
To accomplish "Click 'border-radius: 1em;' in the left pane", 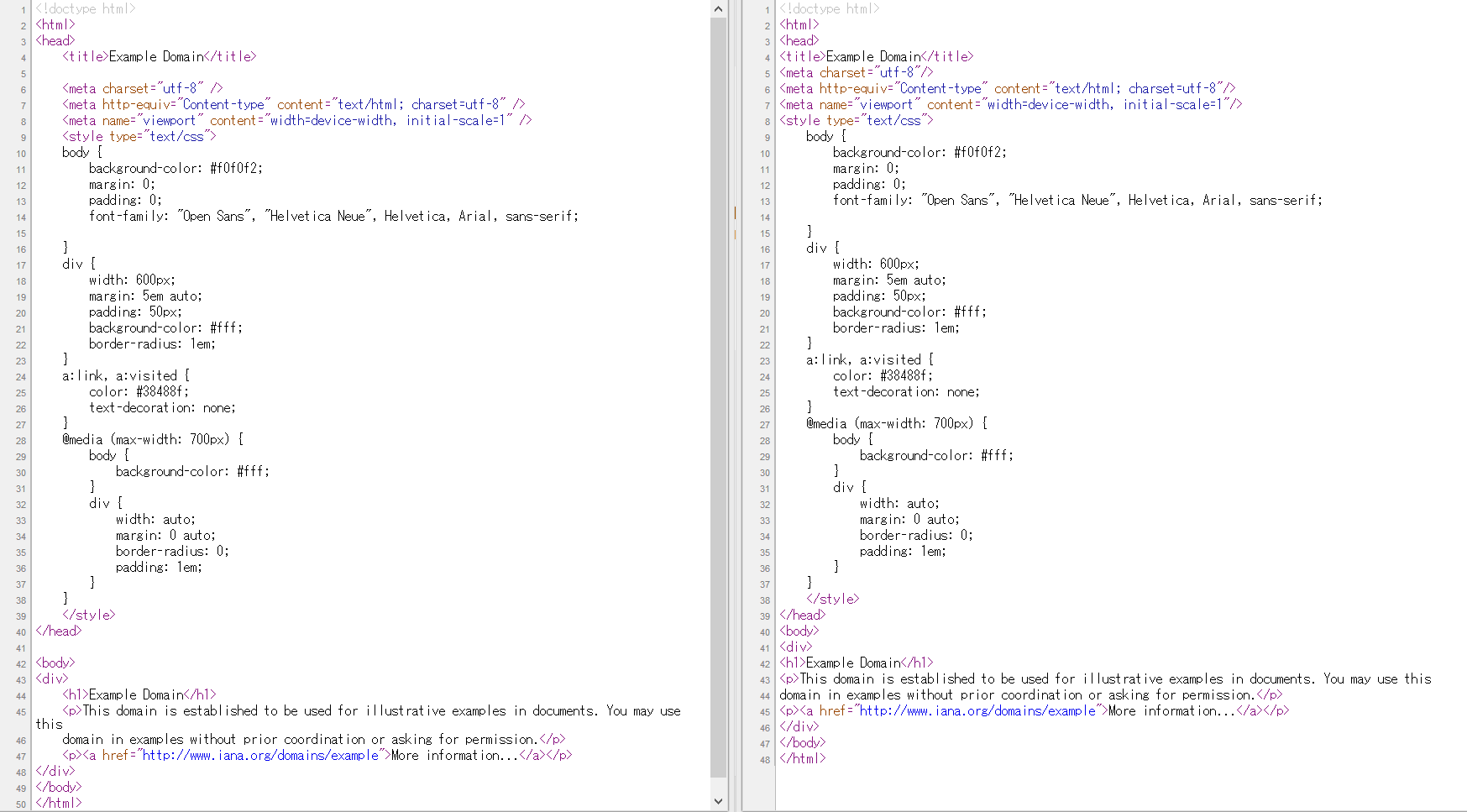I will pyautogui.click(x=153, y=344).
